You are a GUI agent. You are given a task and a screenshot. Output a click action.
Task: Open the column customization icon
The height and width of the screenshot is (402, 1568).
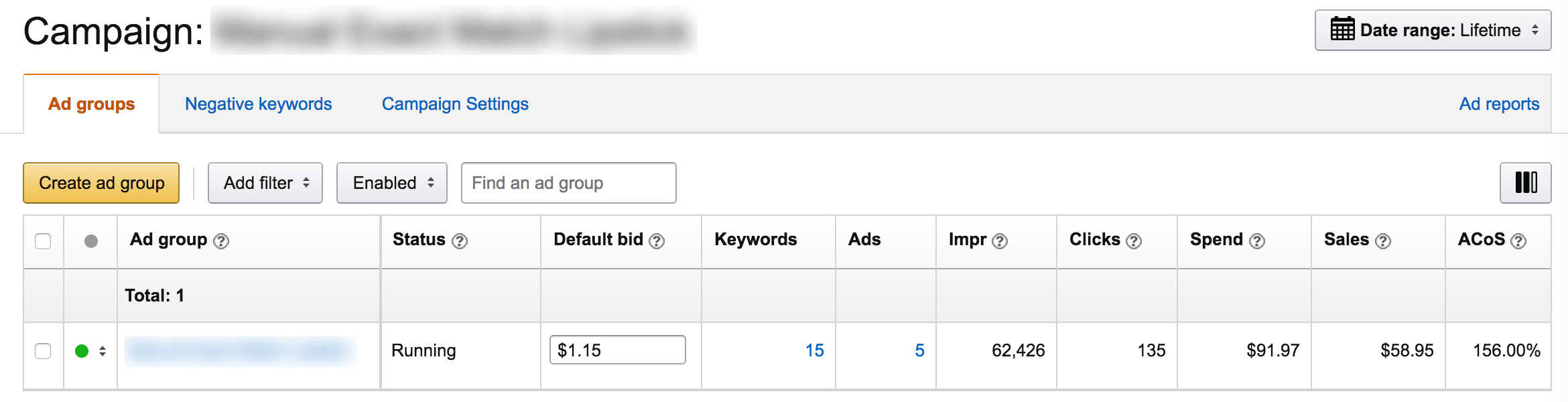(x=1525, y=182)
